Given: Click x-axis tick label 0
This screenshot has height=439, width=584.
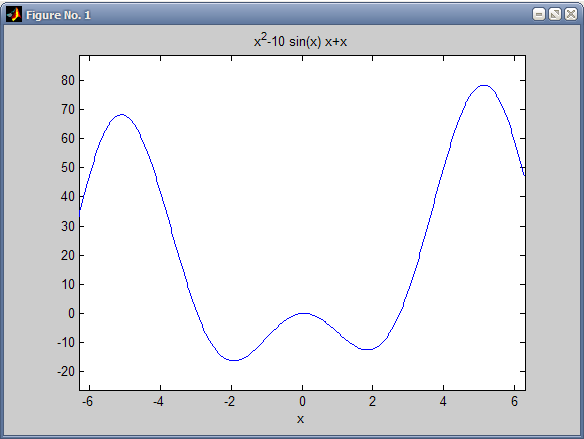Looking at the screenshot, I should 302,401.
